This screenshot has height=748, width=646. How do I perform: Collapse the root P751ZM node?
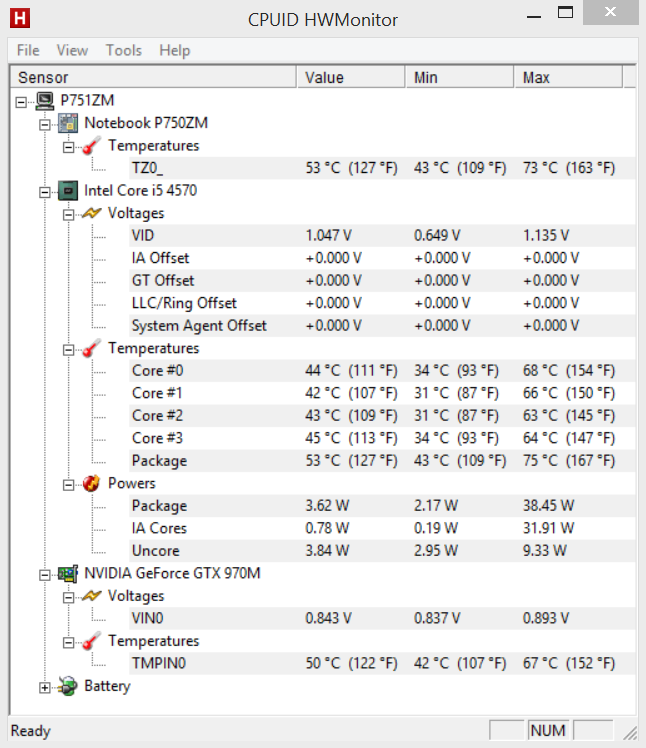[x=21, y=102]
